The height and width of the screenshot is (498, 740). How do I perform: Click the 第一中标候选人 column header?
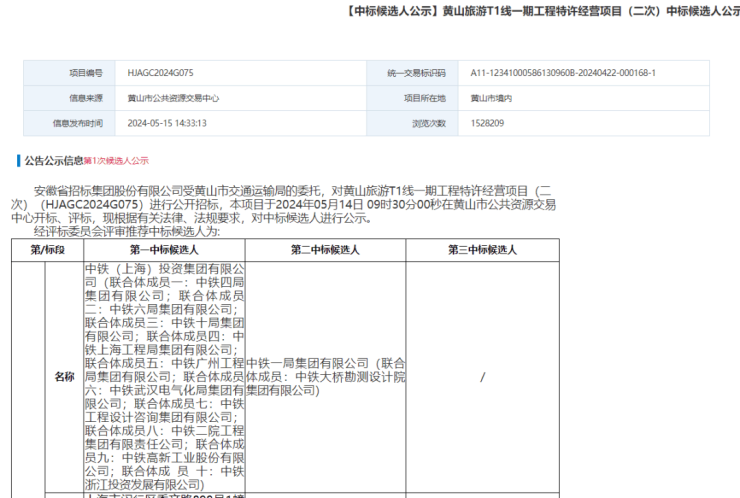164,250
